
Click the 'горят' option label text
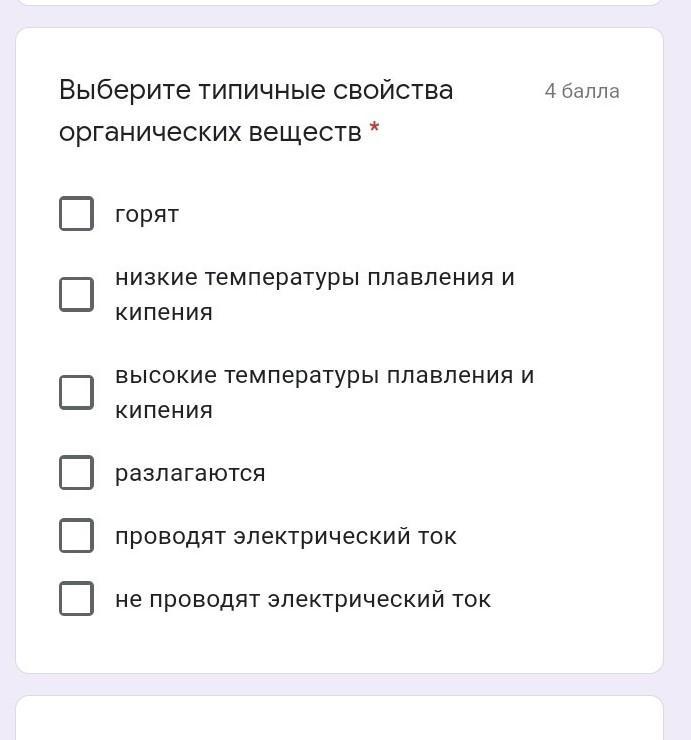147,215
